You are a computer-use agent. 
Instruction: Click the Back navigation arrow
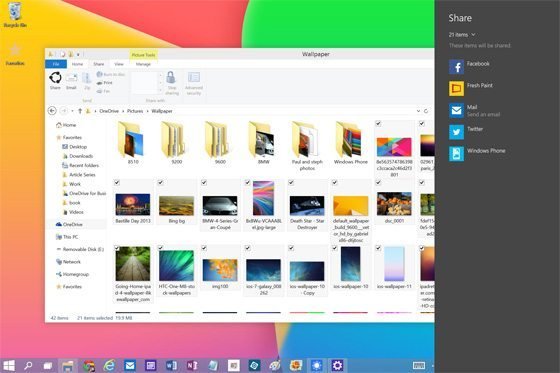click(52, 111)
